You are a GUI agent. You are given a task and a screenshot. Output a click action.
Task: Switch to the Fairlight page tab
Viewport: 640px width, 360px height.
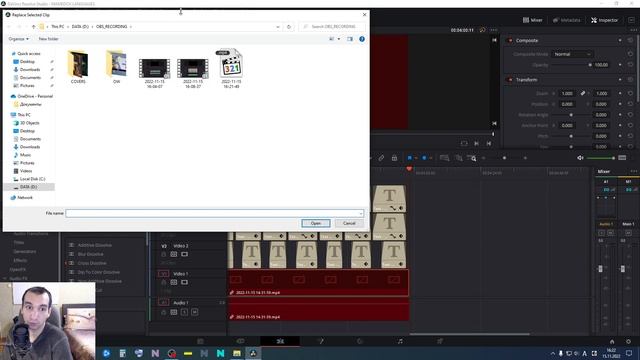pyautogui.click(x=400, y=341)
